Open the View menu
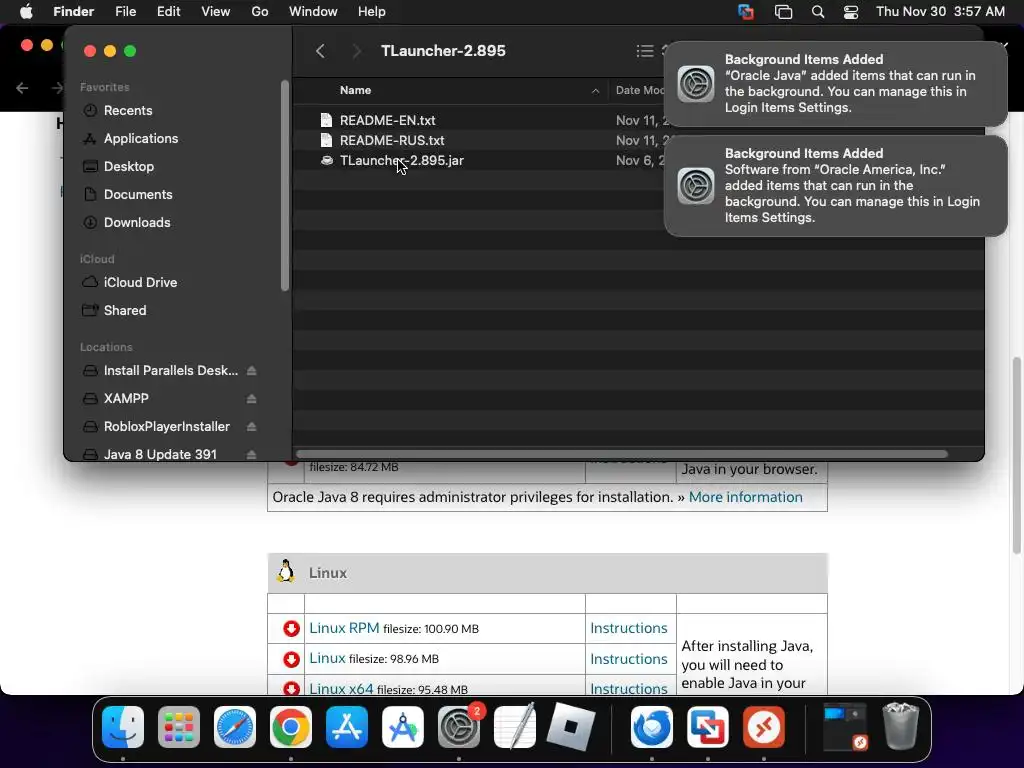Screen dimensions: 1024x768 pos(216,12)
